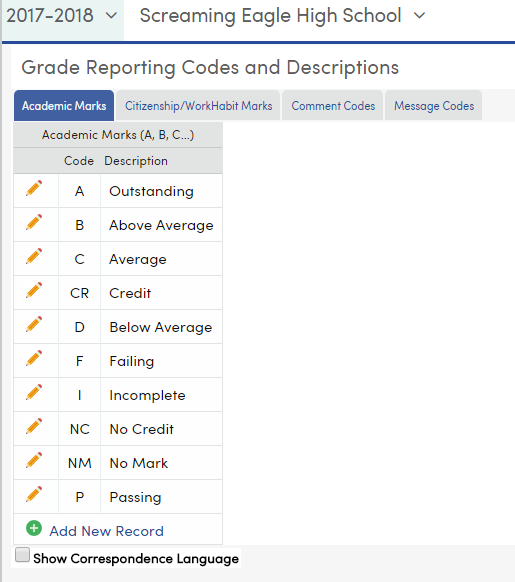Select the code cell 'NM'
The height and width of the screenshot is (582, 515).
click(x=79, y=463)
